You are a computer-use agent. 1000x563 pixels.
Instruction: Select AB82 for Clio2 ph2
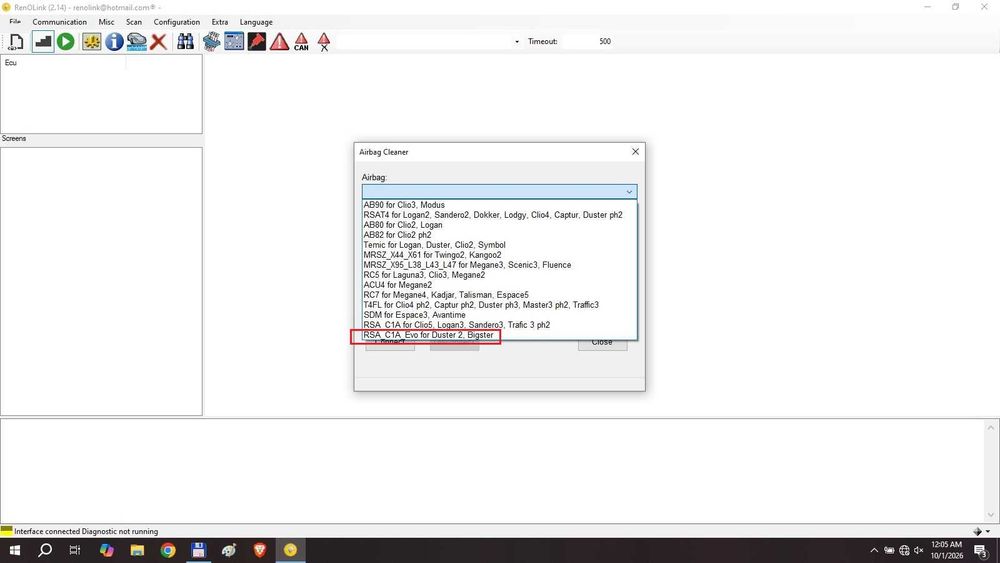(499, 235)
